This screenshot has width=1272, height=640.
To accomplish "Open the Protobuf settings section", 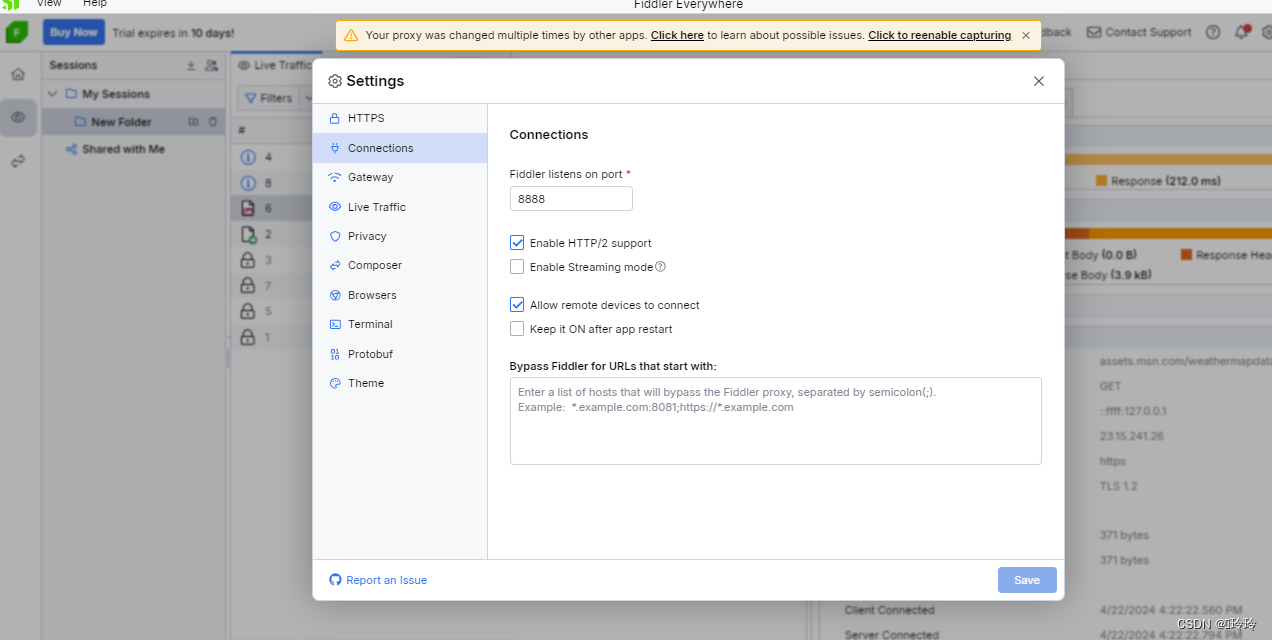I will click(399, 354).
